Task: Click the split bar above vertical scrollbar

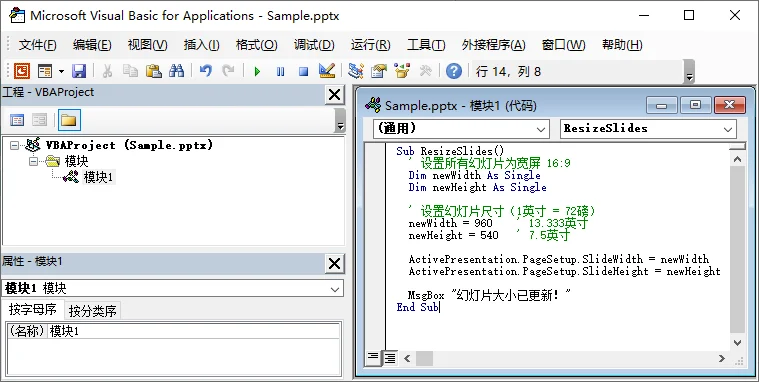Action: pyautogui.click(x=737, y=146)
